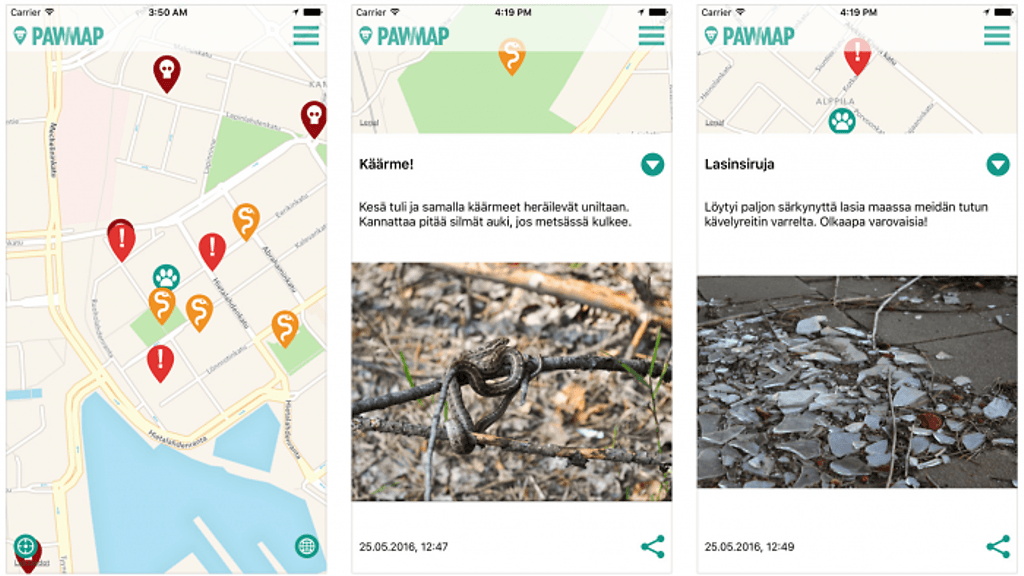
Task: Tap the bottommost red exclamation marker on map
Action: (x=160, y=363)
